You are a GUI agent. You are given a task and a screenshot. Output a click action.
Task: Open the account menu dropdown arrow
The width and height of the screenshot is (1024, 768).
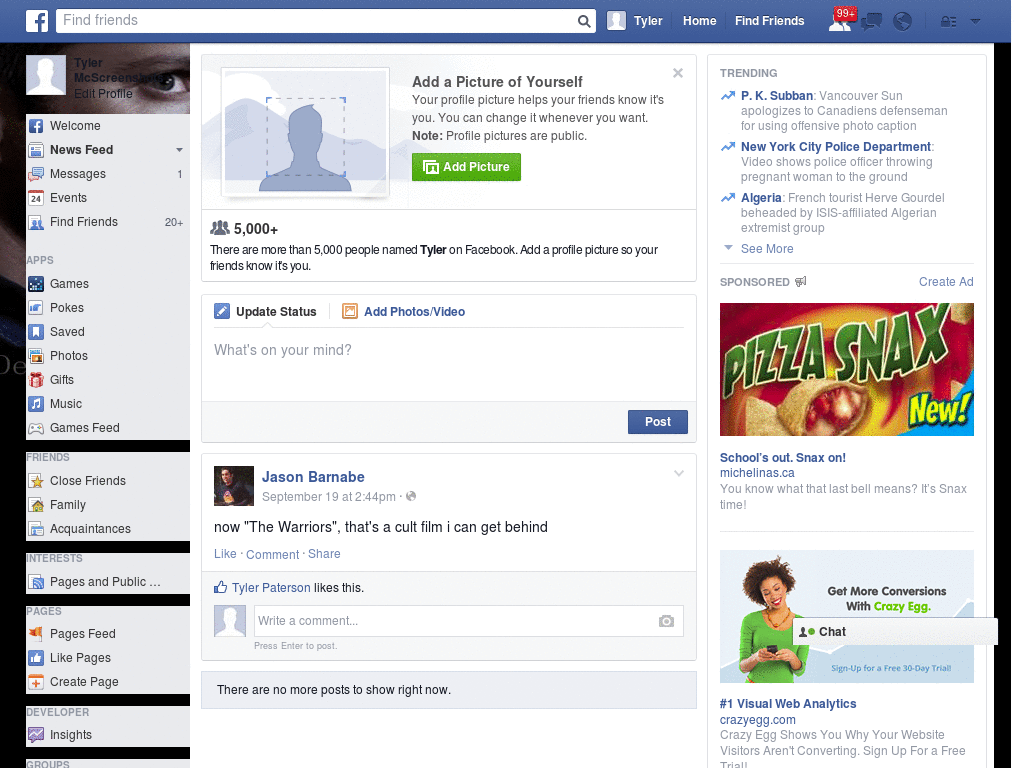tap(976, 22)
